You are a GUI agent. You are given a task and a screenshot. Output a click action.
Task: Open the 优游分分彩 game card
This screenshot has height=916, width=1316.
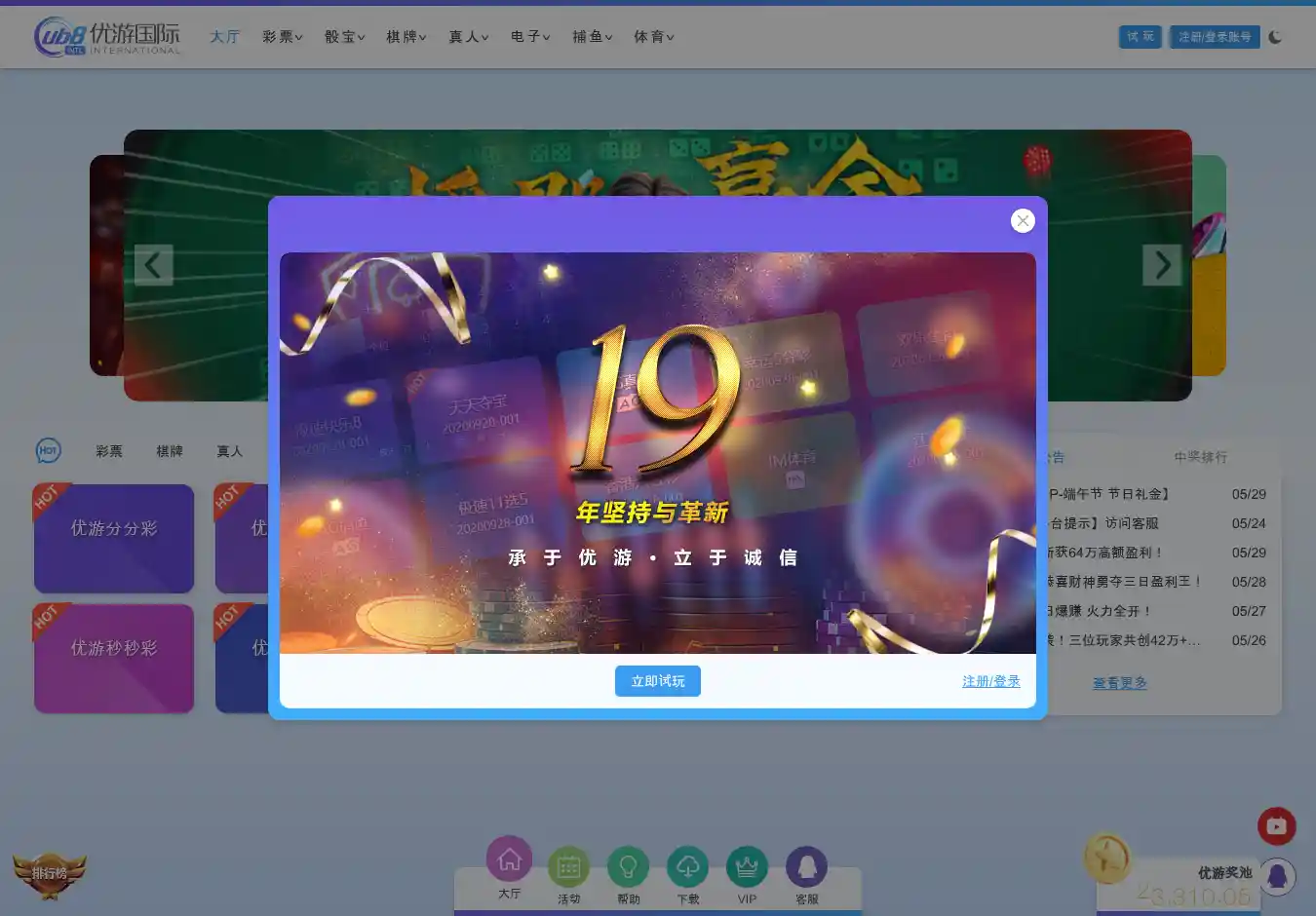114,538
